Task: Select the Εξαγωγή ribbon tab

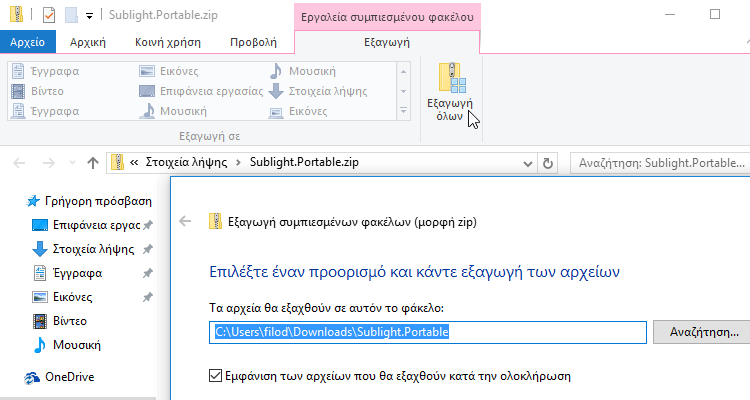Action: pos(387,42)
